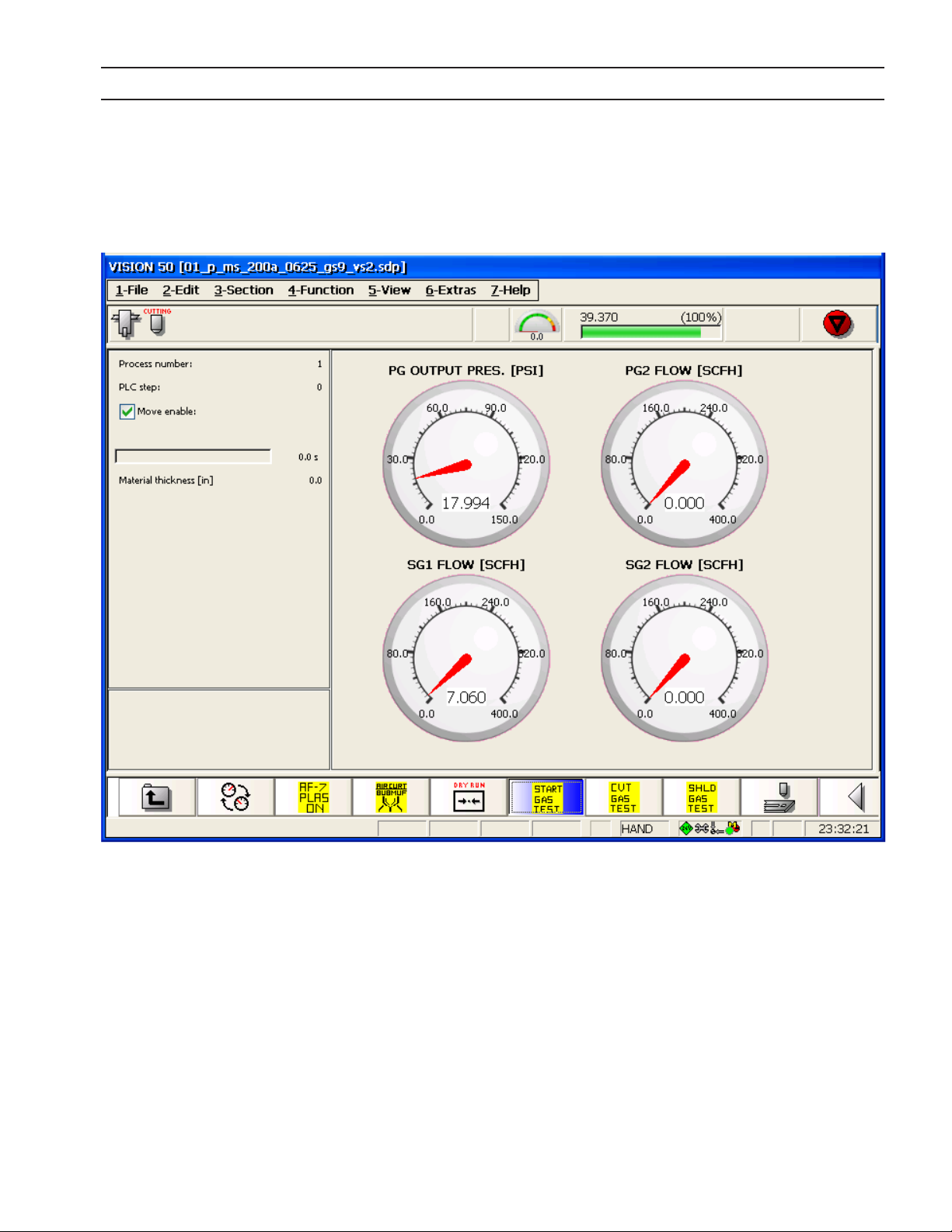Open the 7-Help menu
The height and width of the screenshot is (1232, 952).
(511, 290)
